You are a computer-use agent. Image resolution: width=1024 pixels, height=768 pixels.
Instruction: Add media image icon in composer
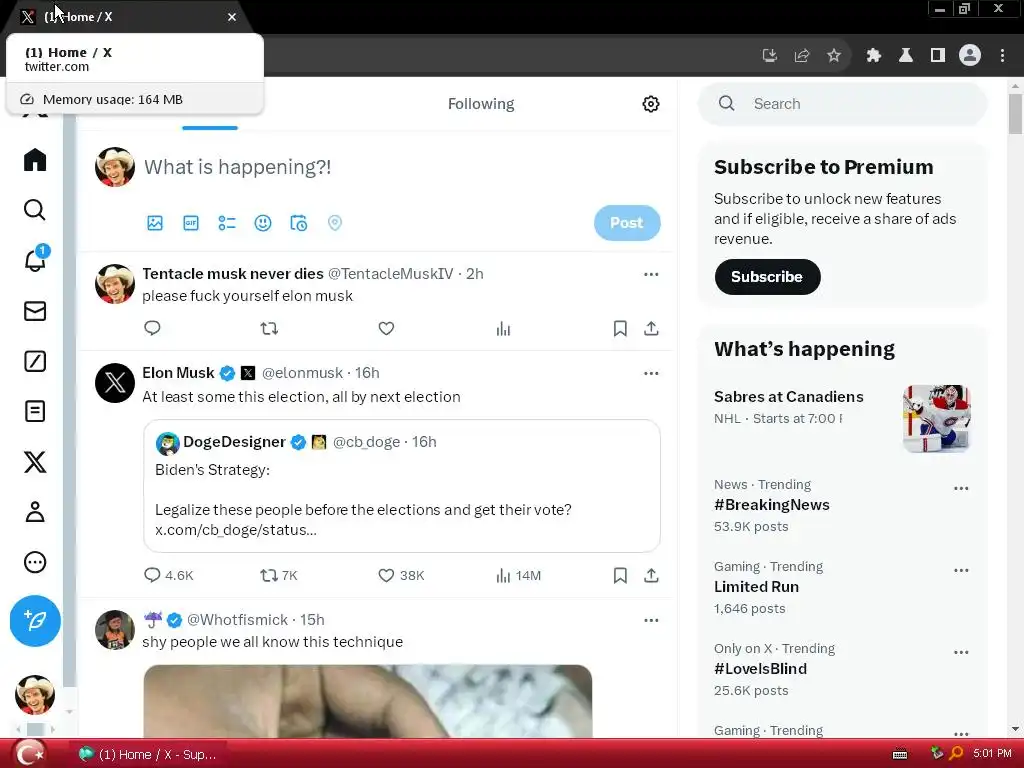[x=155, y=223]
